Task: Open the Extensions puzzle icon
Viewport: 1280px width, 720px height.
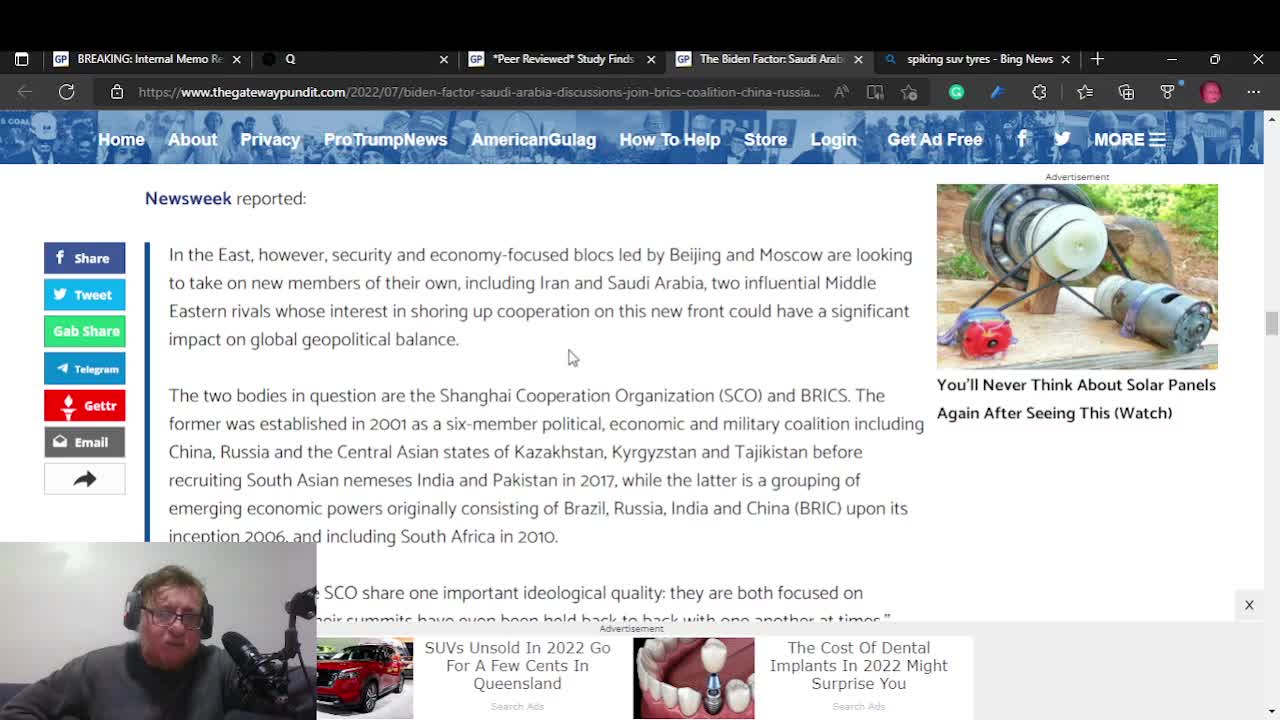Action: pyautogui.click(x=1039, y=92)
